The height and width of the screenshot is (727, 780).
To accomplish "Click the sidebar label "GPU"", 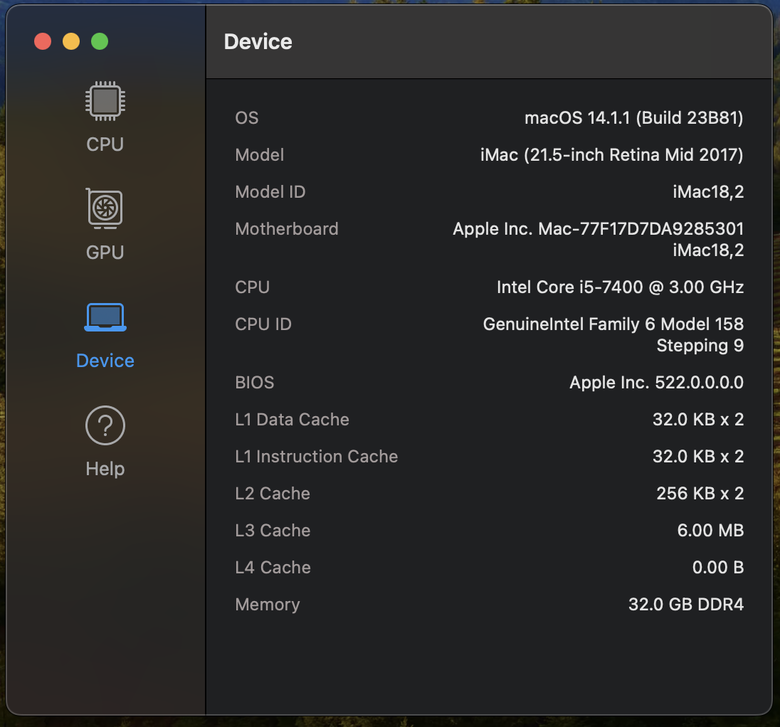I will tap(105, 252).
